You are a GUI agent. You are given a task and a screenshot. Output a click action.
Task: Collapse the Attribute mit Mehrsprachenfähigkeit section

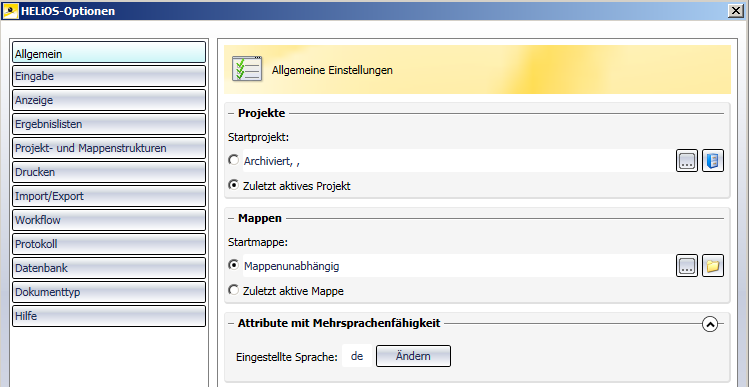coord(710,324)
